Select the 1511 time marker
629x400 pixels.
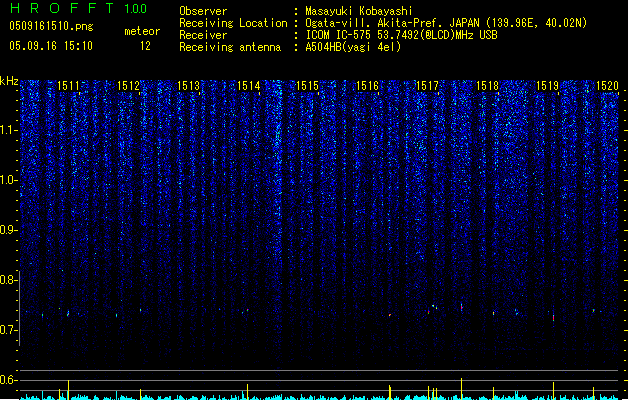point(68,86)
